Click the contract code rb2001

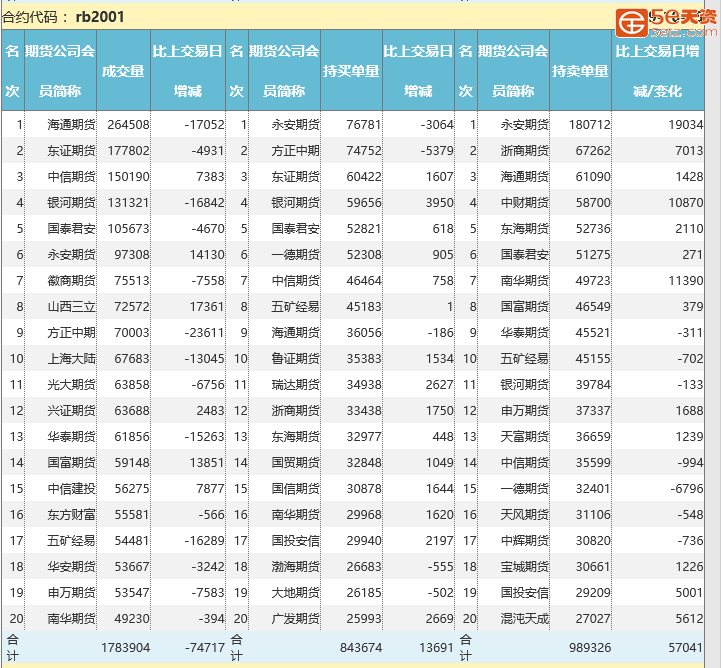tap(100, 17)
